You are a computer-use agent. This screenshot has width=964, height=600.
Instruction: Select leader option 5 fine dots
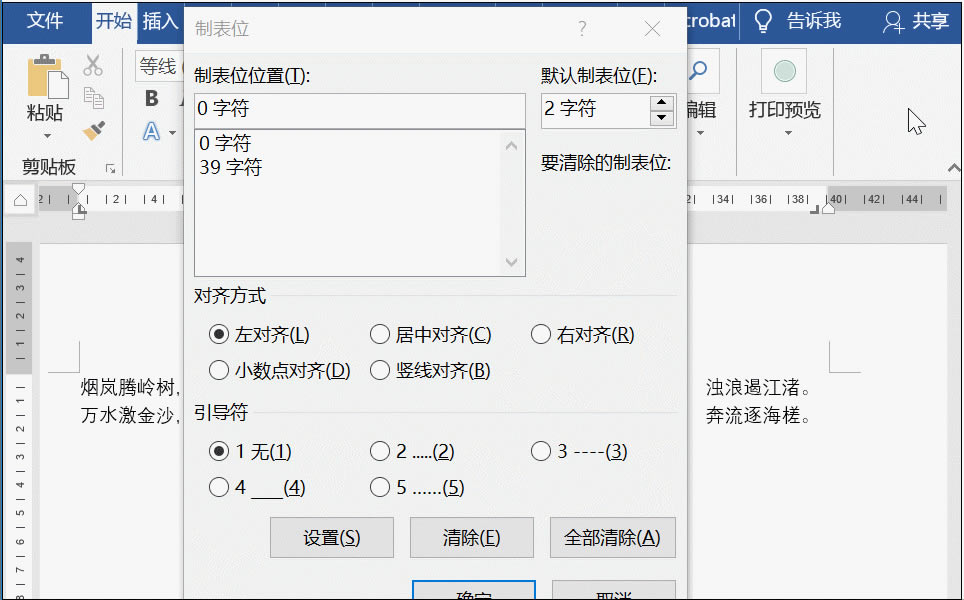380,488
